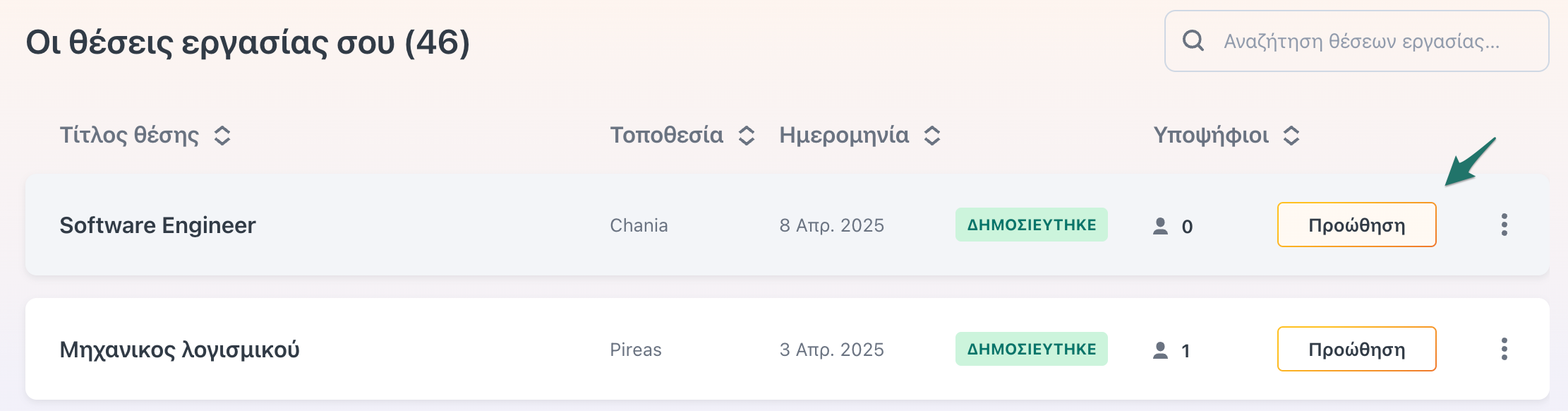Click the Υποψήφιοι column header label
Viewport: 1568px width, 411px height.
point(1211,136)
